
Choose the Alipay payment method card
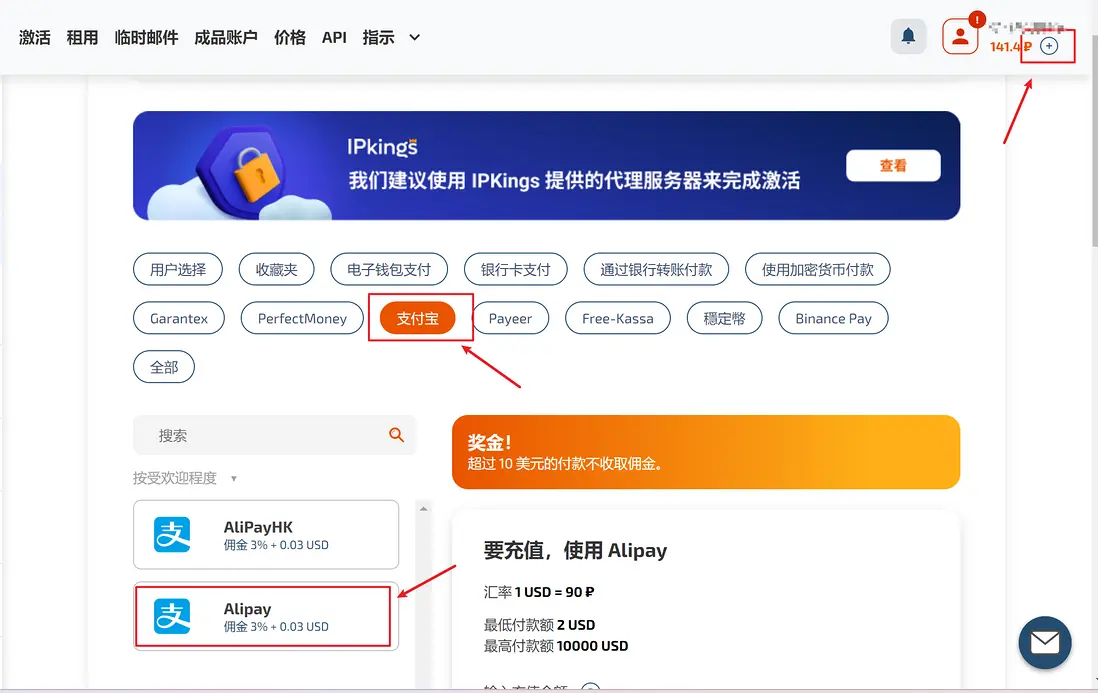266,616
